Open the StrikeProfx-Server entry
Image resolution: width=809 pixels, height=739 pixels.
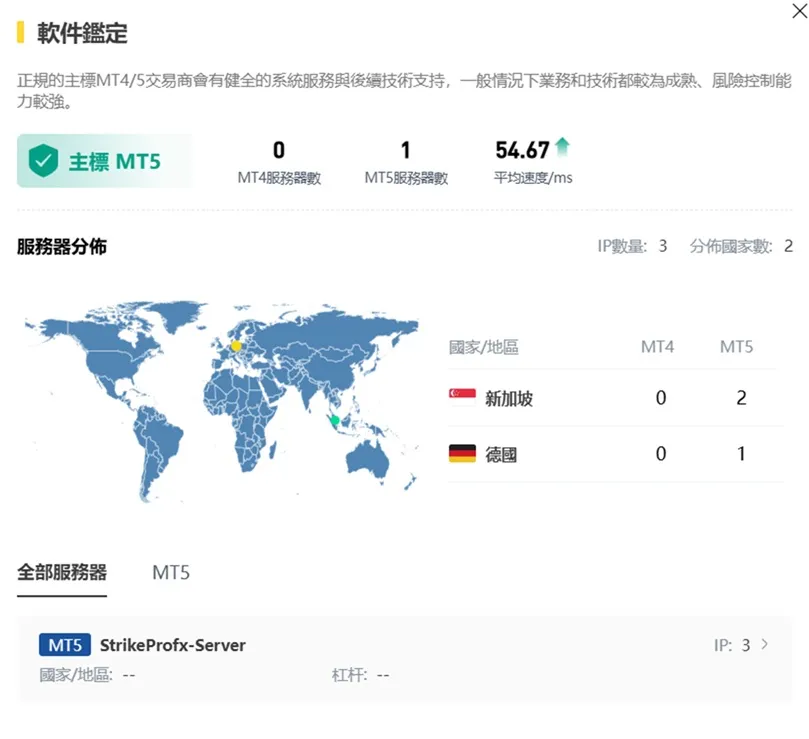click(404, 659)
